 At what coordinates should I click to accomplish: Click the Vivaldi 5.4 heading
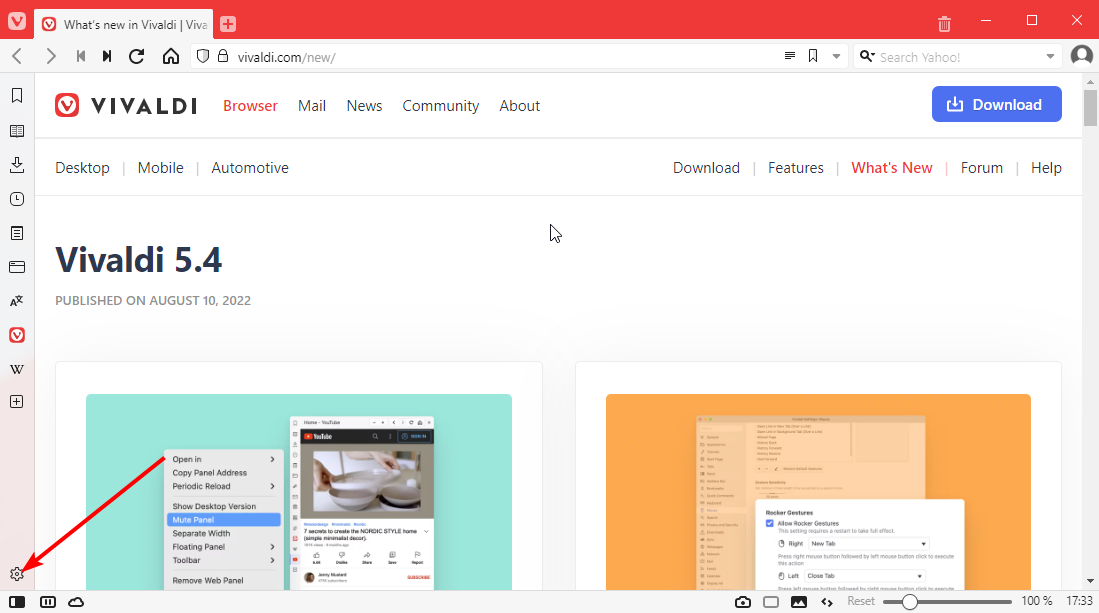[139, 260]
